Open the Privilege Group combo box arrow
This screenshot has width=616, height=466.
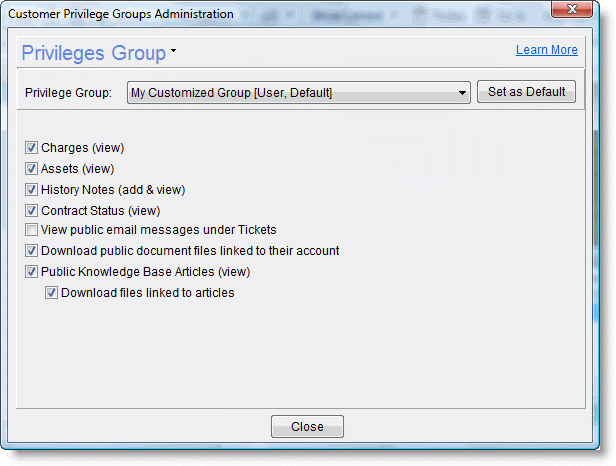[x=462, y=93]
